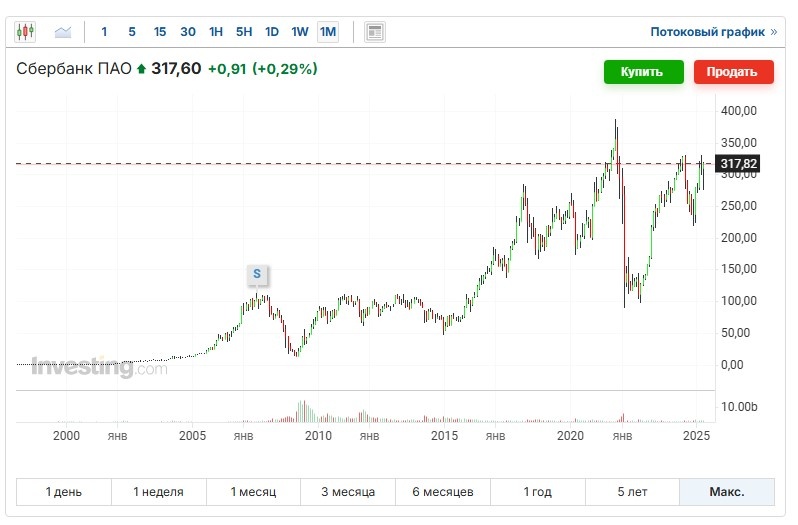The image size is (798, 525).
Task: Choose the 5H interval
Action: [x=244, y=32]
